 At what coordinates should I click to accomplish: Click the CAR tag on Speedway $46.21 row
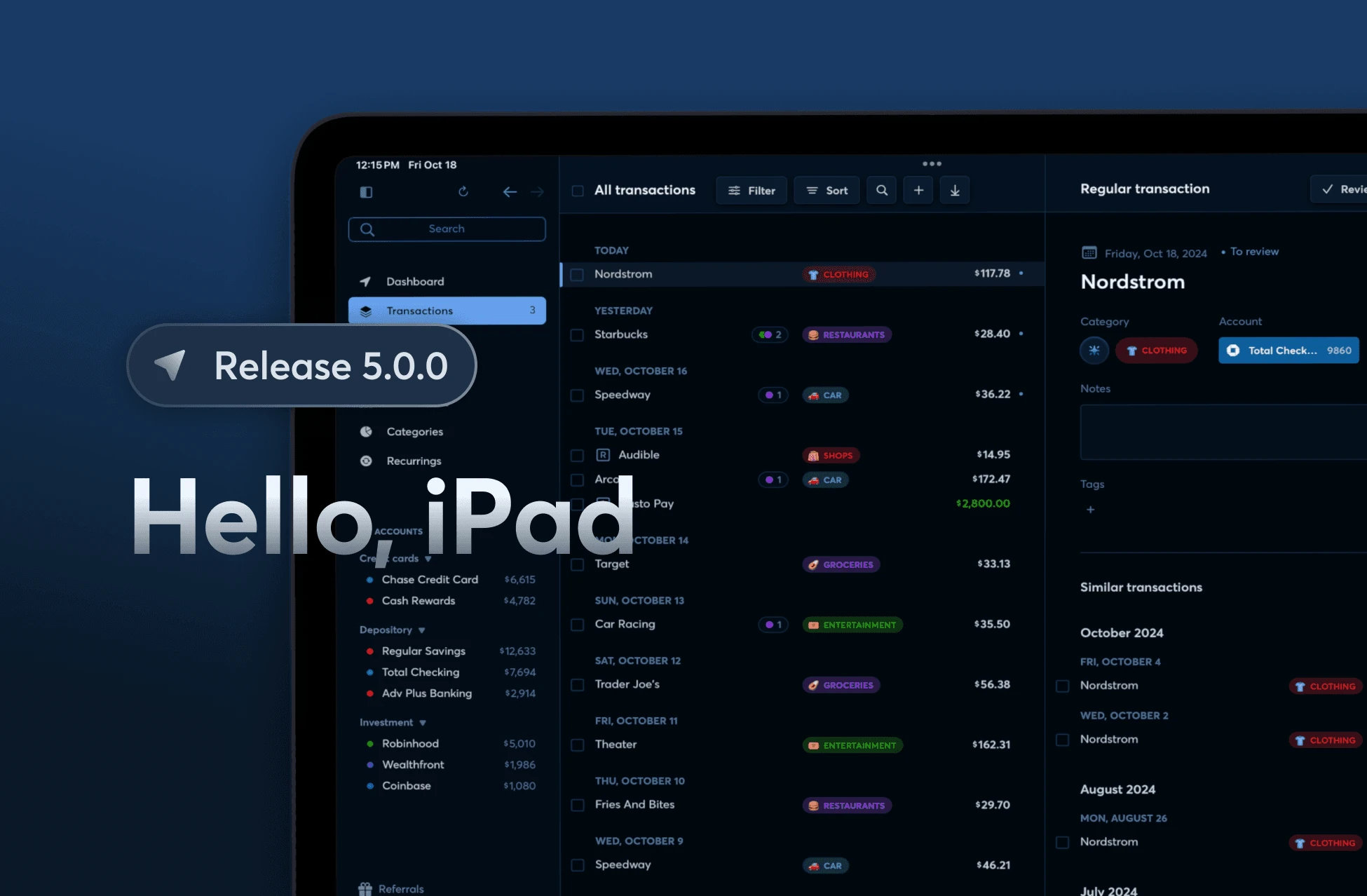coord(825,867)
